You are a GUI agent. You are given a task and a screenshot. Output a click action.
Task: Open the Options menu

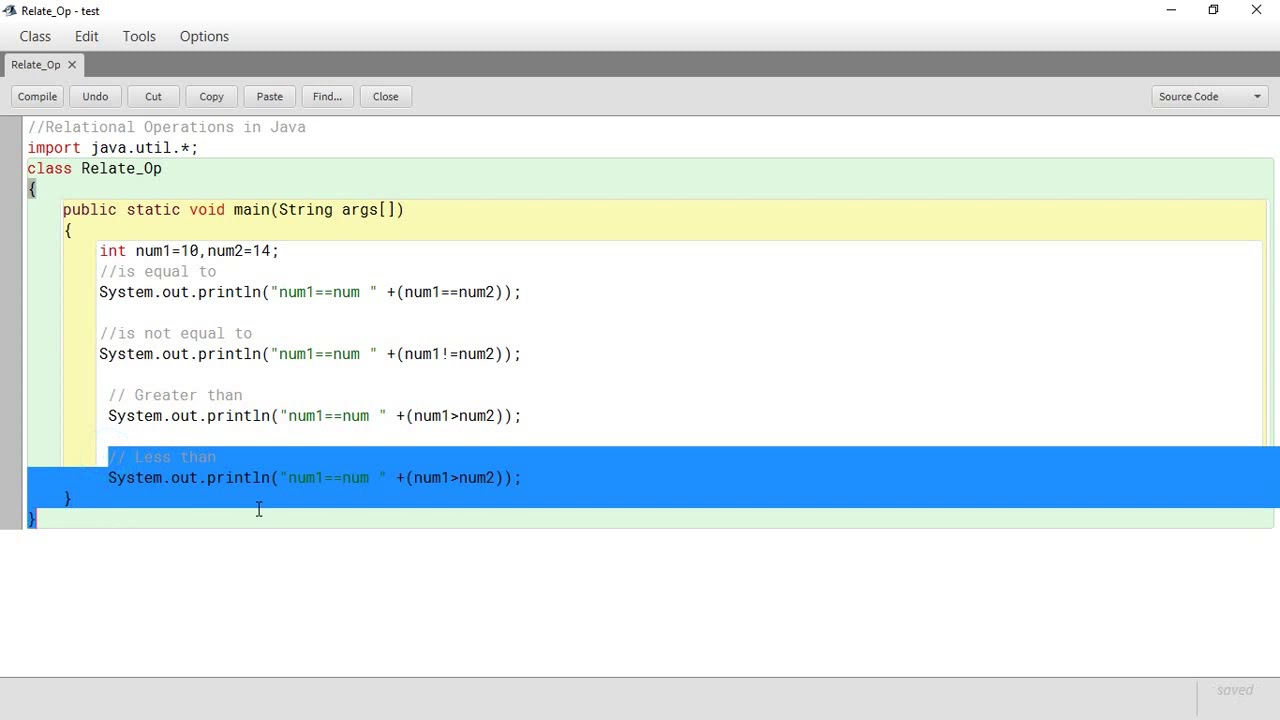point(204,36)
